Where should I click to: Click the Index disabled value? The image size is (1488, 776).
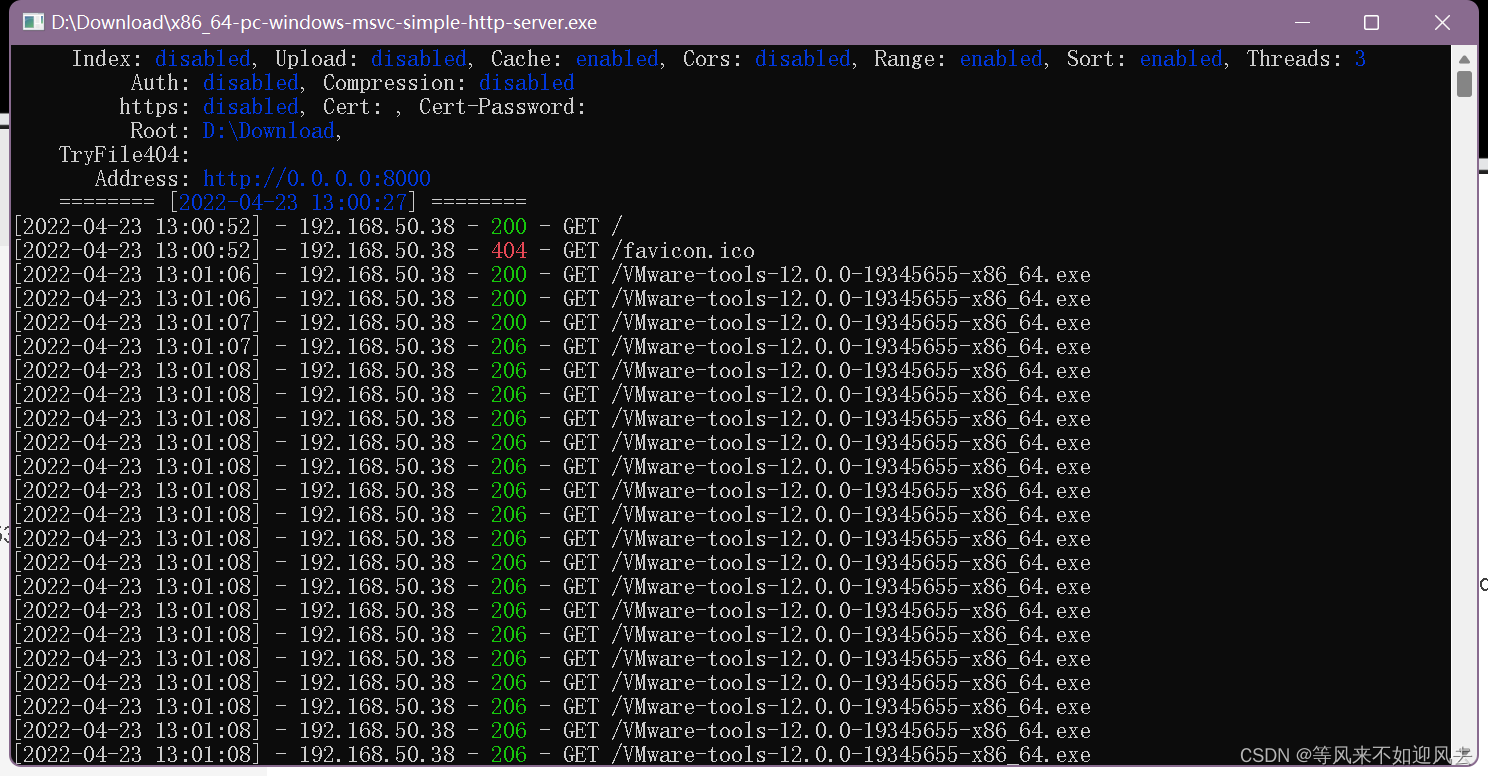click(x=203, y=59)
